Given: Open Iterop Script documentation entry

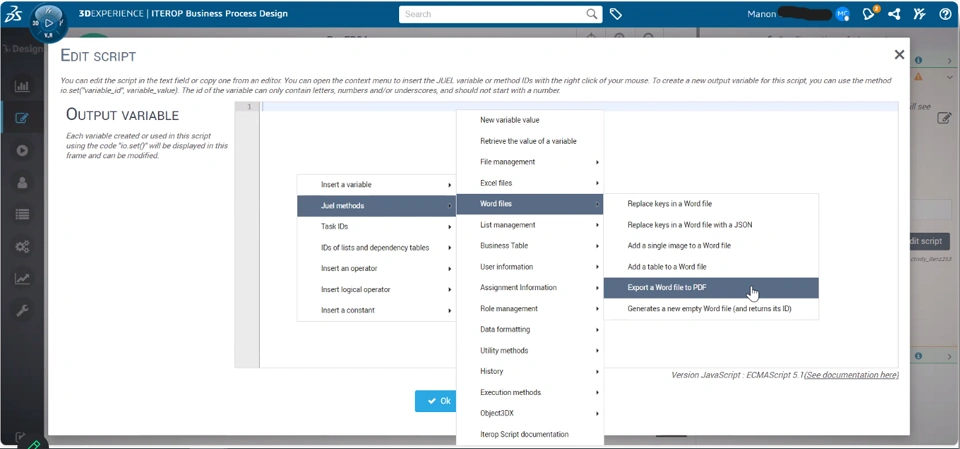Looking at the screenshot, I should coord(530,434).
